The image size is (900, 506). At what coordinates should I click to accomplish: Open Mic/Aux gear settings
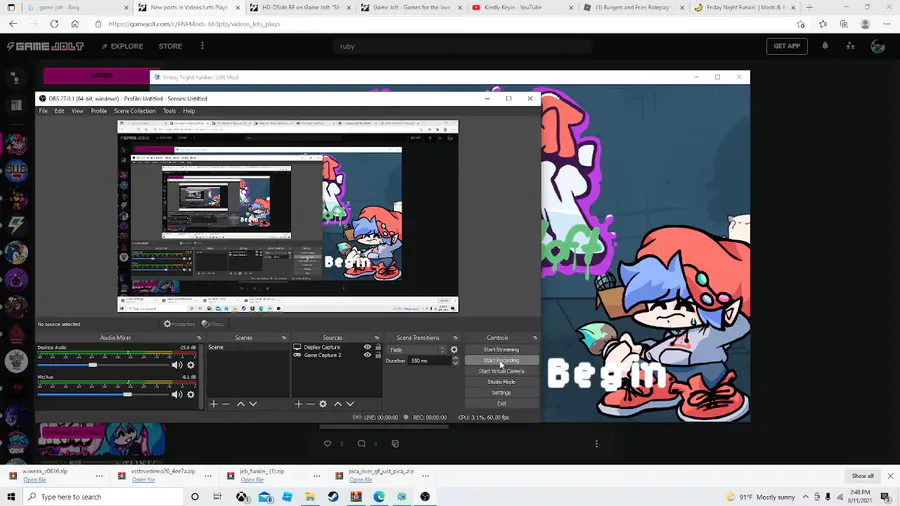tap(191, 395)
